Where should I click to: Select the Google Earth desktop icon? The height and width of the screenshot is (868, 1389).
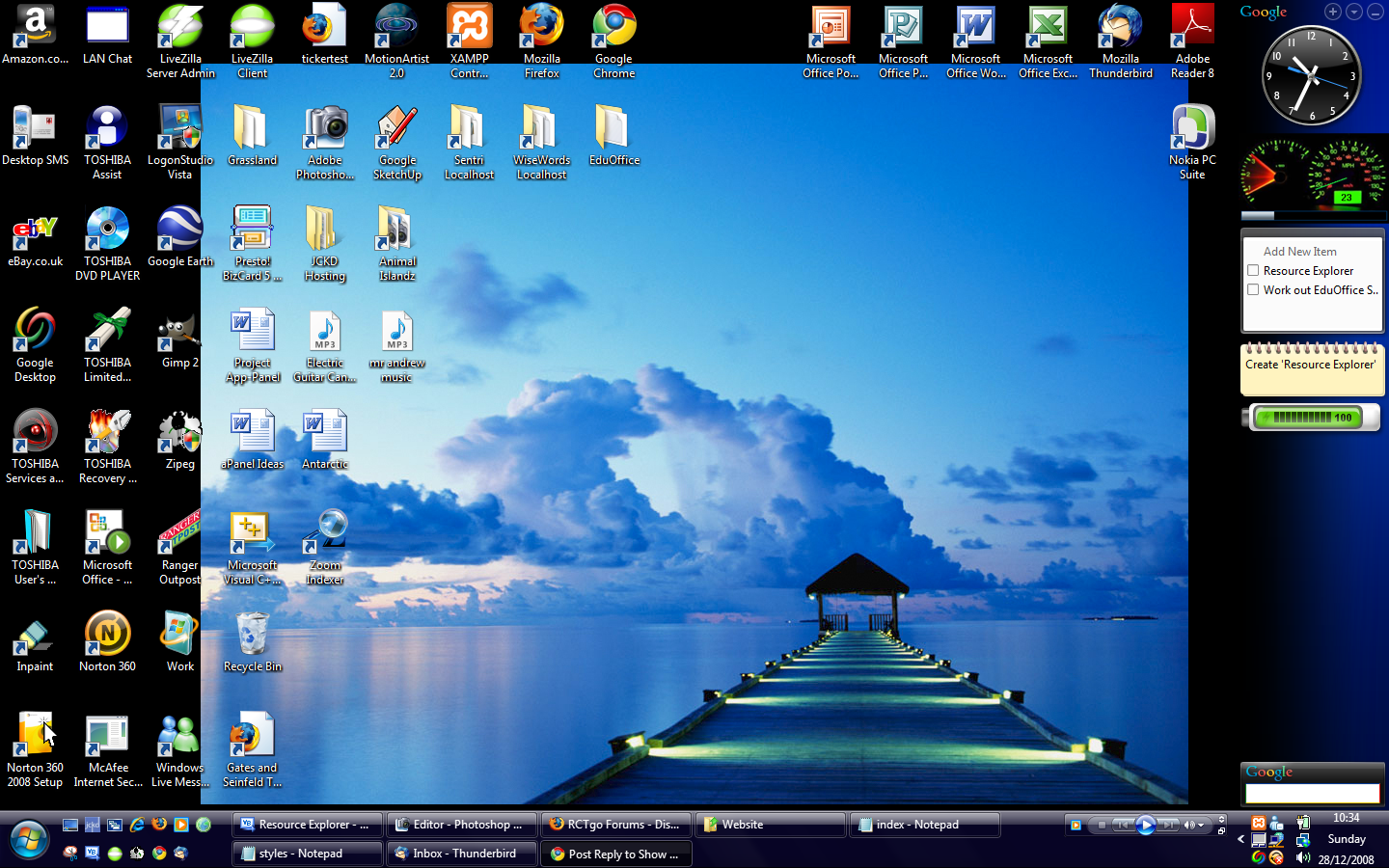click(179, 231)
